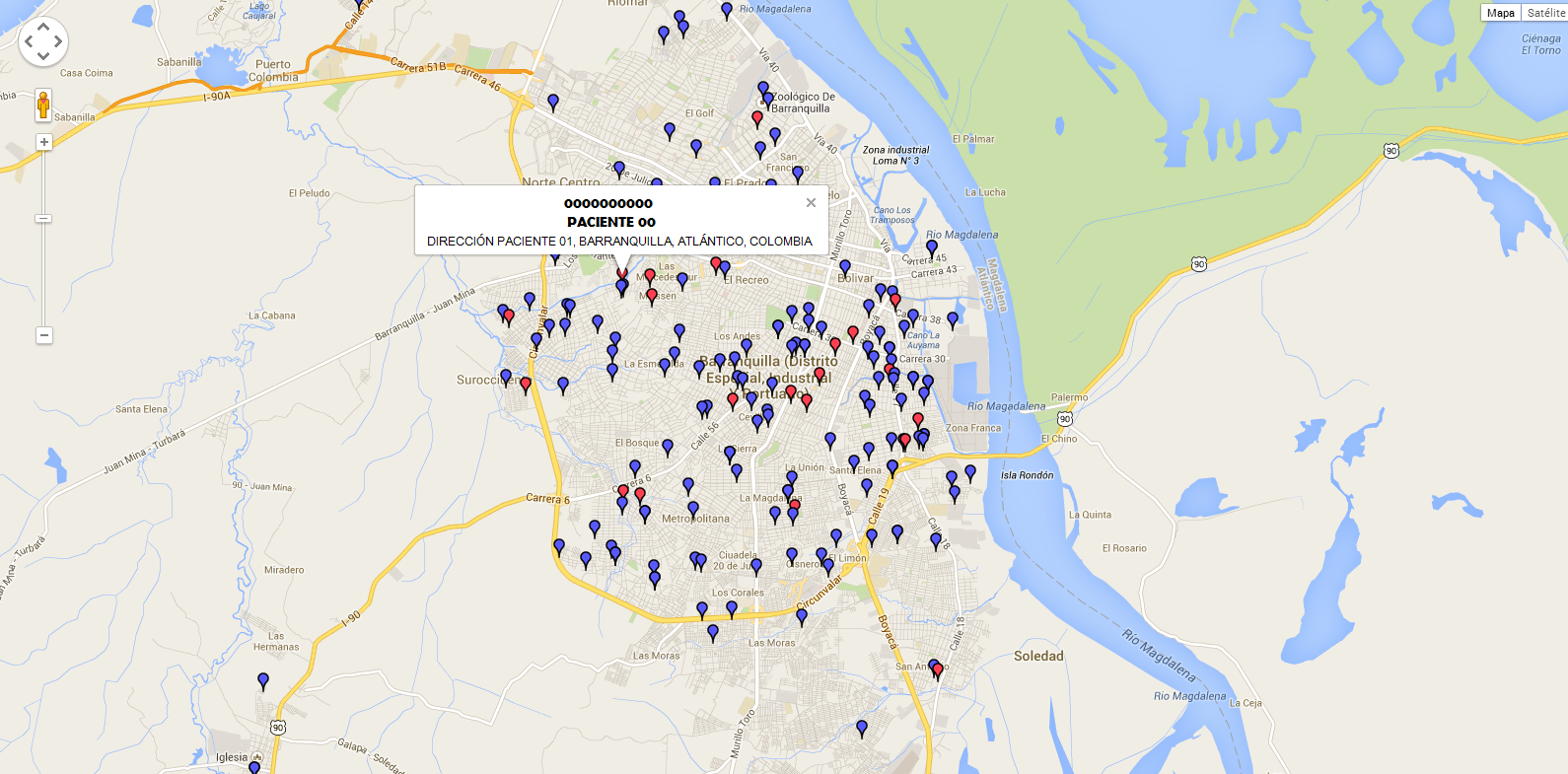Click the Street View pegman icon
This screenshot has height=774, width=1568.
tap(43, 104)
